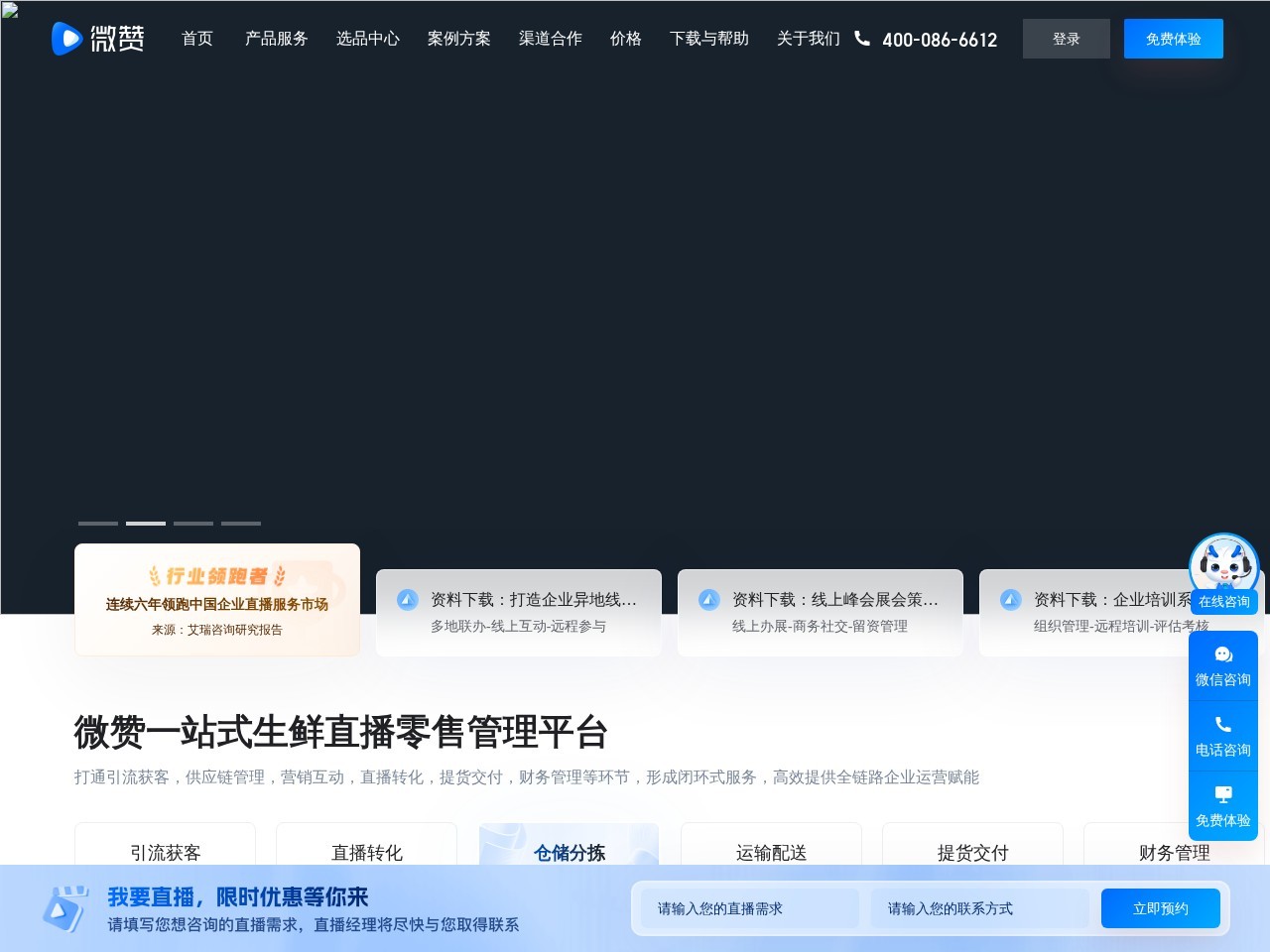Click download icon on 企业培训系 card
Viewport: 1270px width, 952px height.
[x=1010, y=599]
